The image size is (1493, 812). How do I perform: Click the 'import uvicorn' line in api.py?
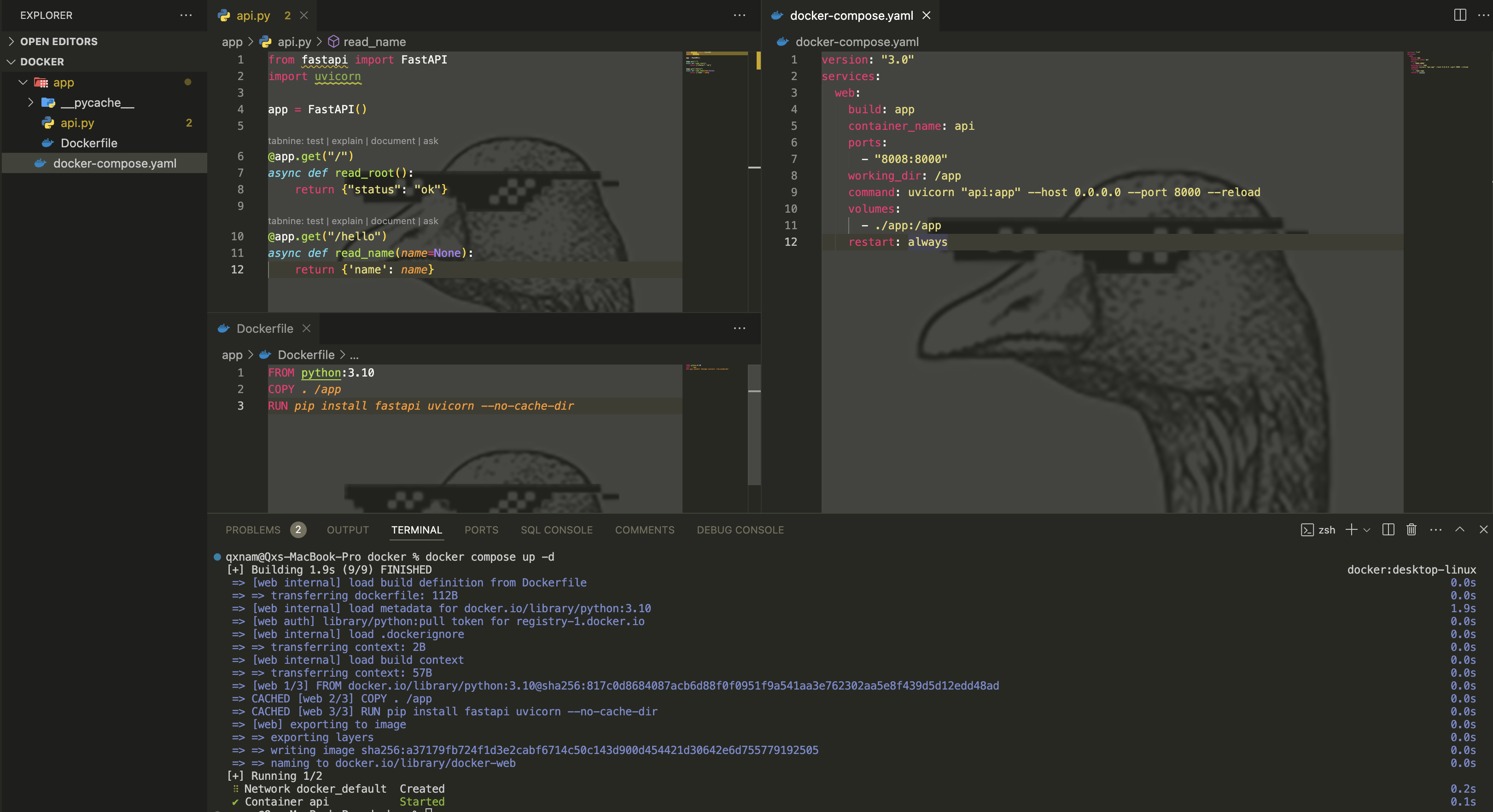click(x=314, y=76)
